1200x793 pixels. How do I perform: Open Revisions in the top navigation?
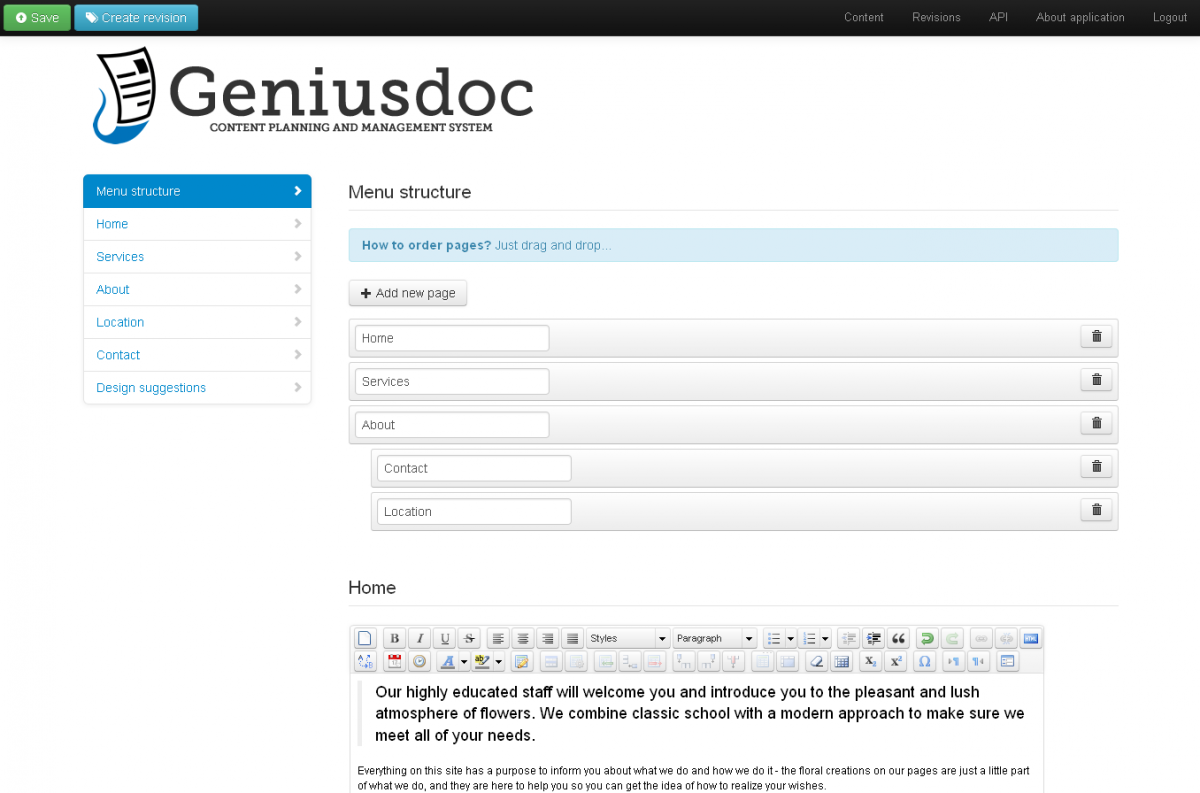(x=936, y=17)
